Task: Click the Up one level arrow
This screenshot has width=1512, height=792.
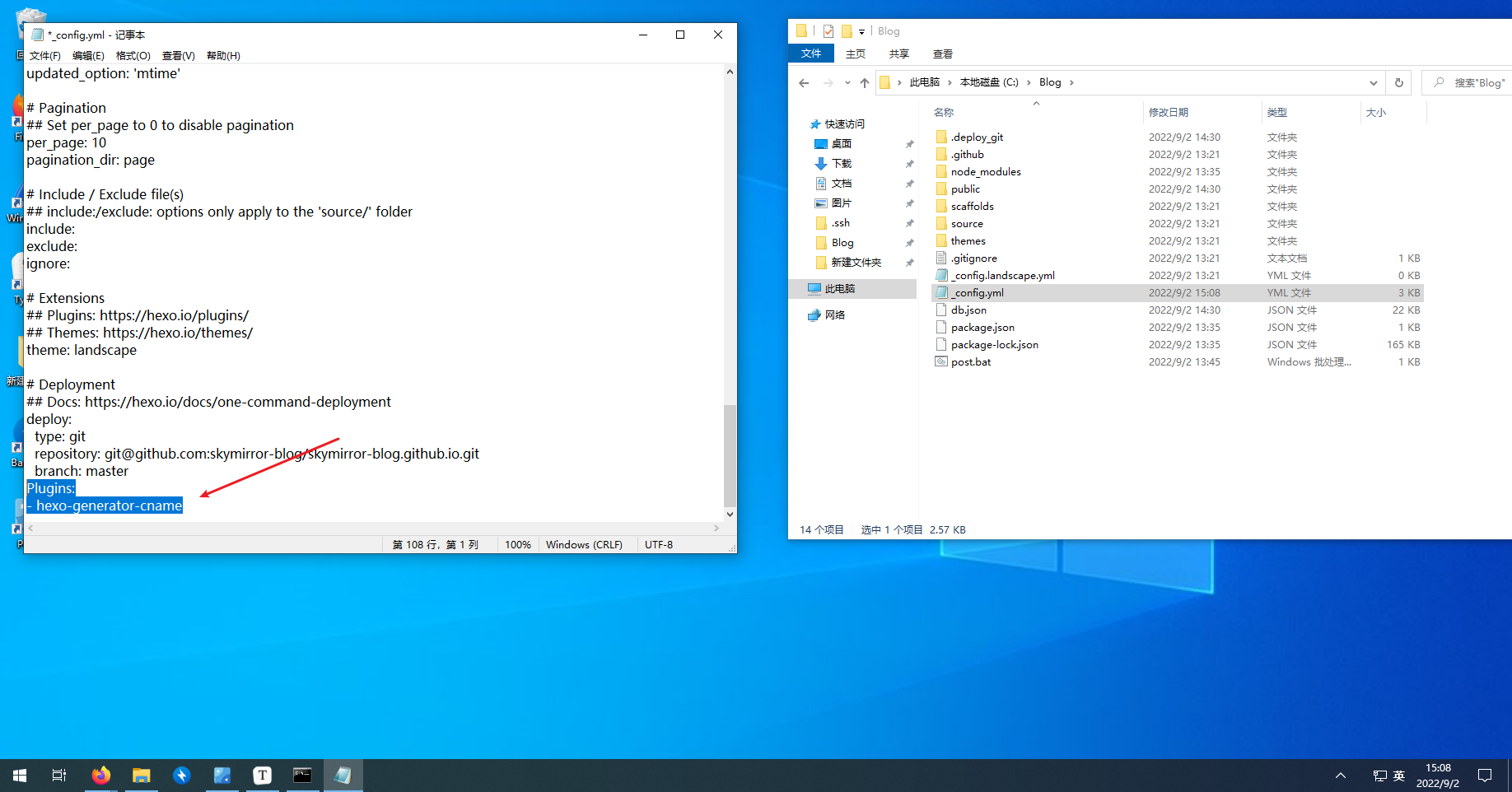Action: pos(864,82)
